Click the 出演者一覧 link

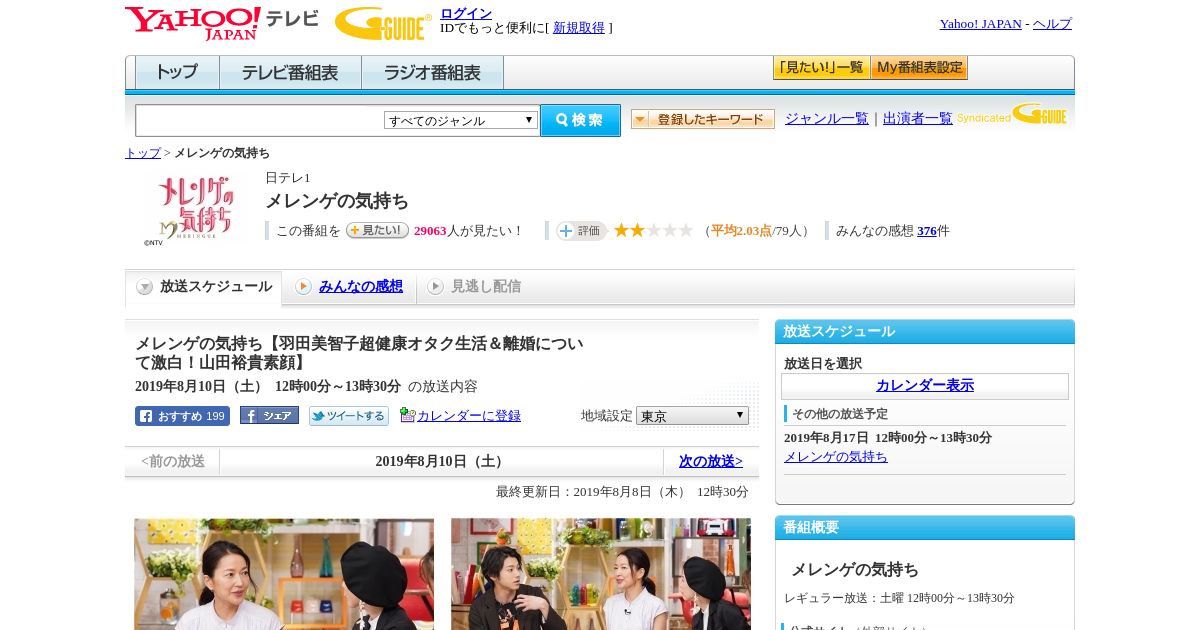click(x=918, y=119)
